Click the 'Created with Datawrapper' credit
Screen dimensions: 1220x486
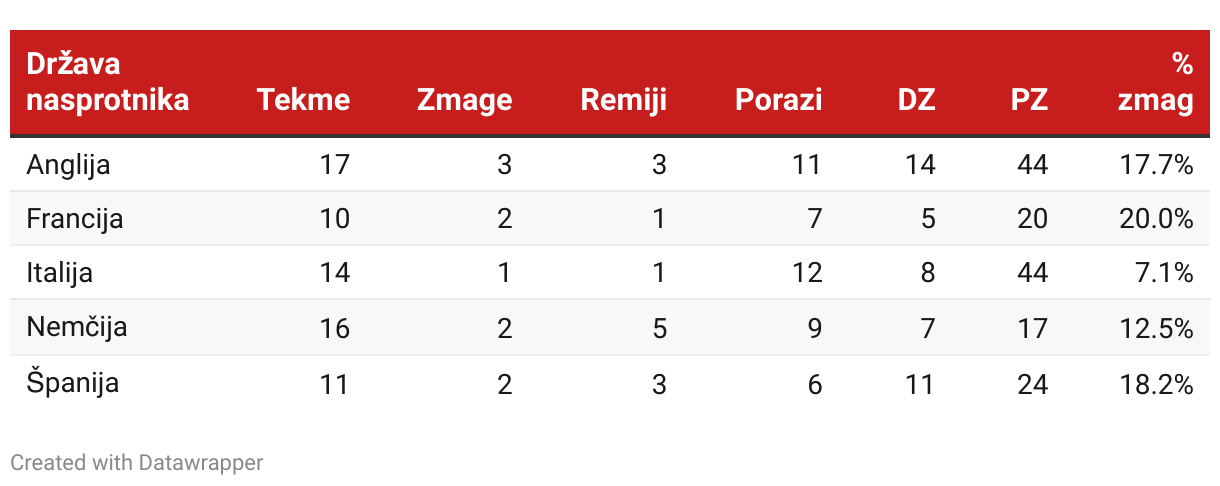pos(137,462)
